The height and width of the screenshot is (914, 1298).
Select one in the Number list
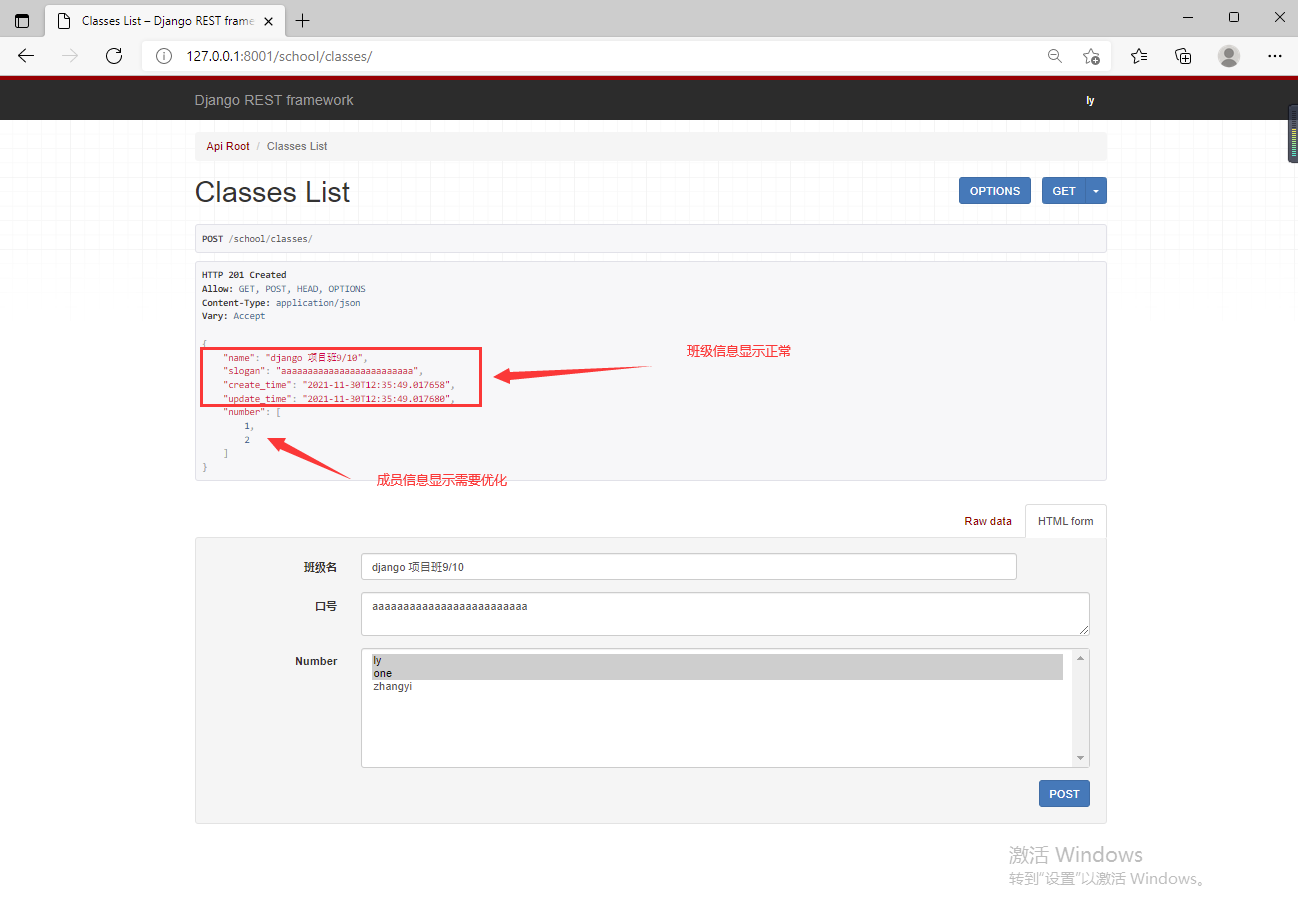pos(717,673)
